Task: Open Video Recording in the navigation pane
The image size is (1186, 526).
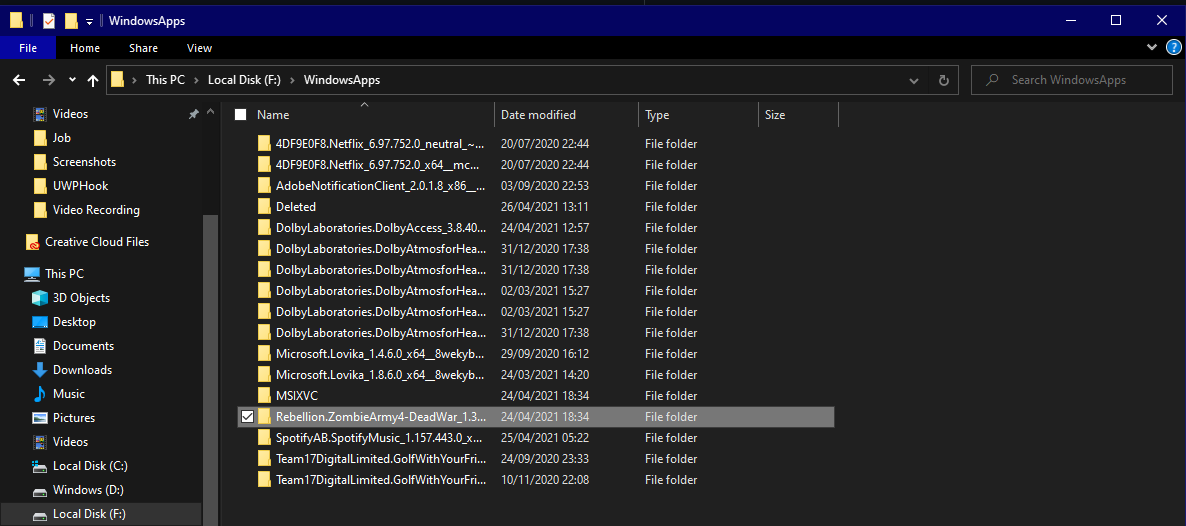Action: coord(96,210)
